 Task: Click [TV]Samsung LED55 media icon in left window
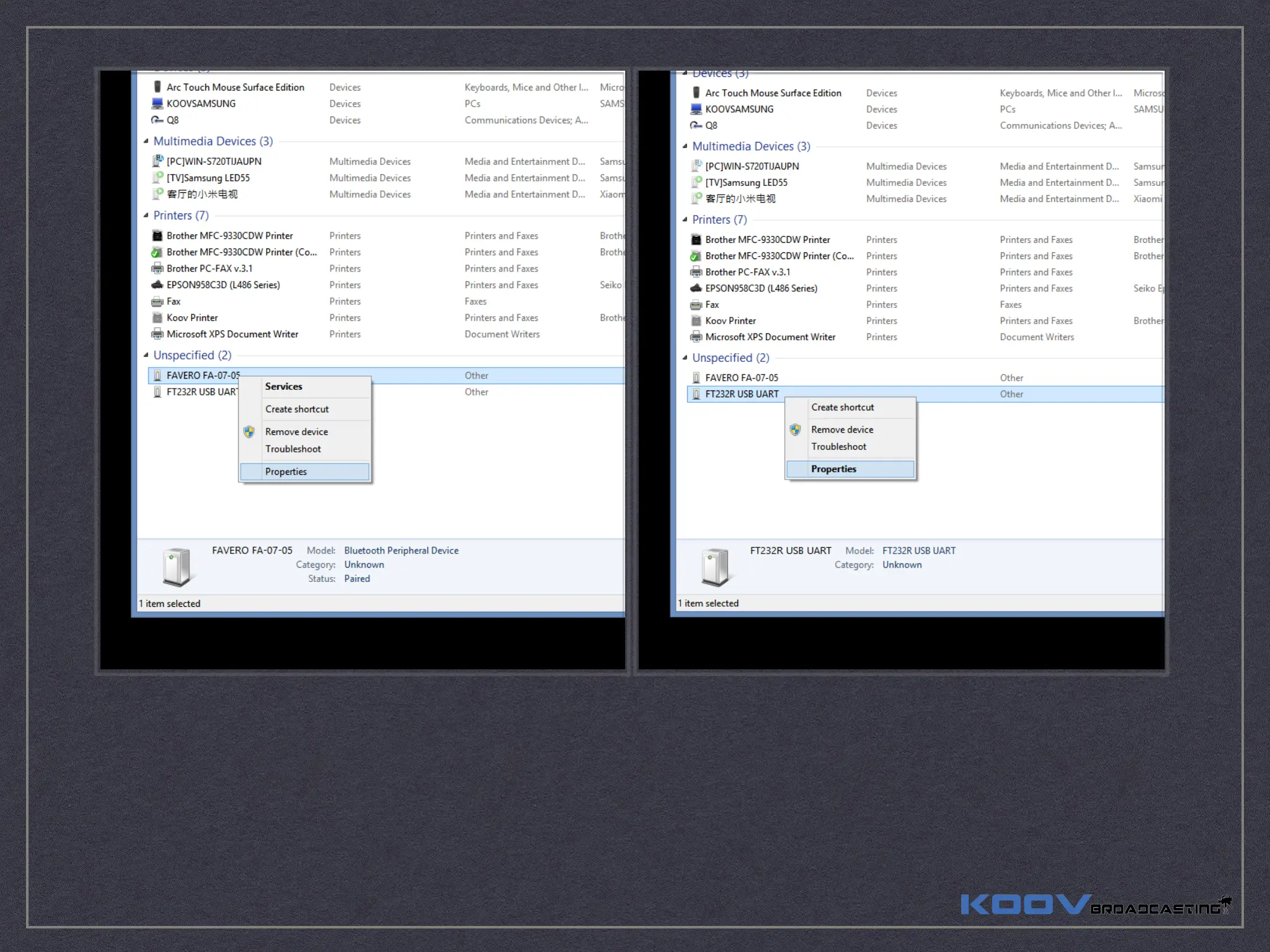pos(157,178)
